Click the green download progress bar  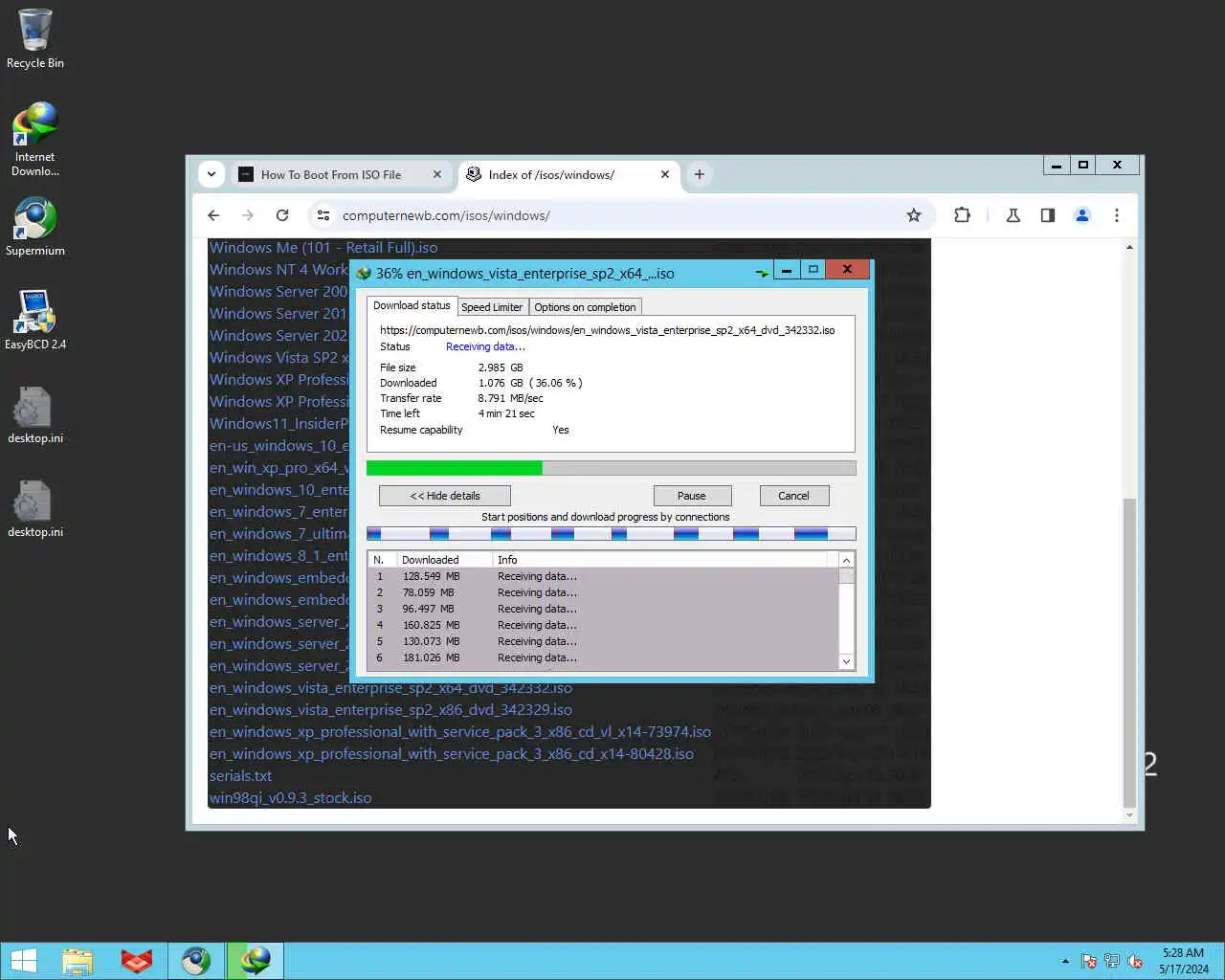tap(611, 468)
